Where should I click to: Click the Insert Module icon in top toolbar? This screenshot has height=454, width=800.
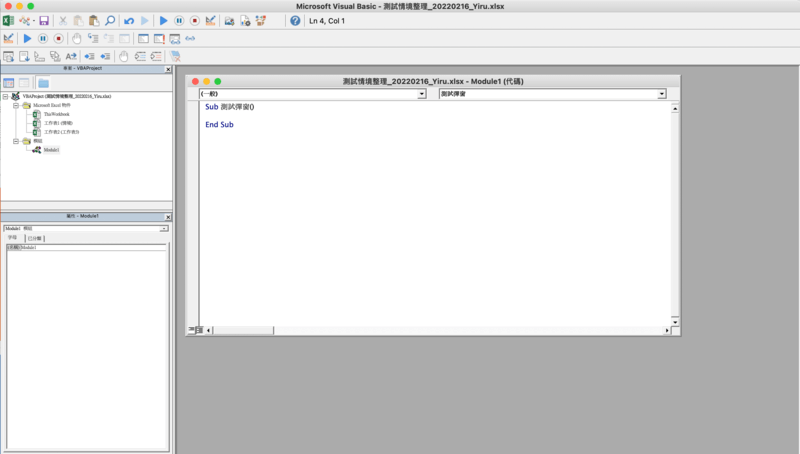click(x=23, y=21)
